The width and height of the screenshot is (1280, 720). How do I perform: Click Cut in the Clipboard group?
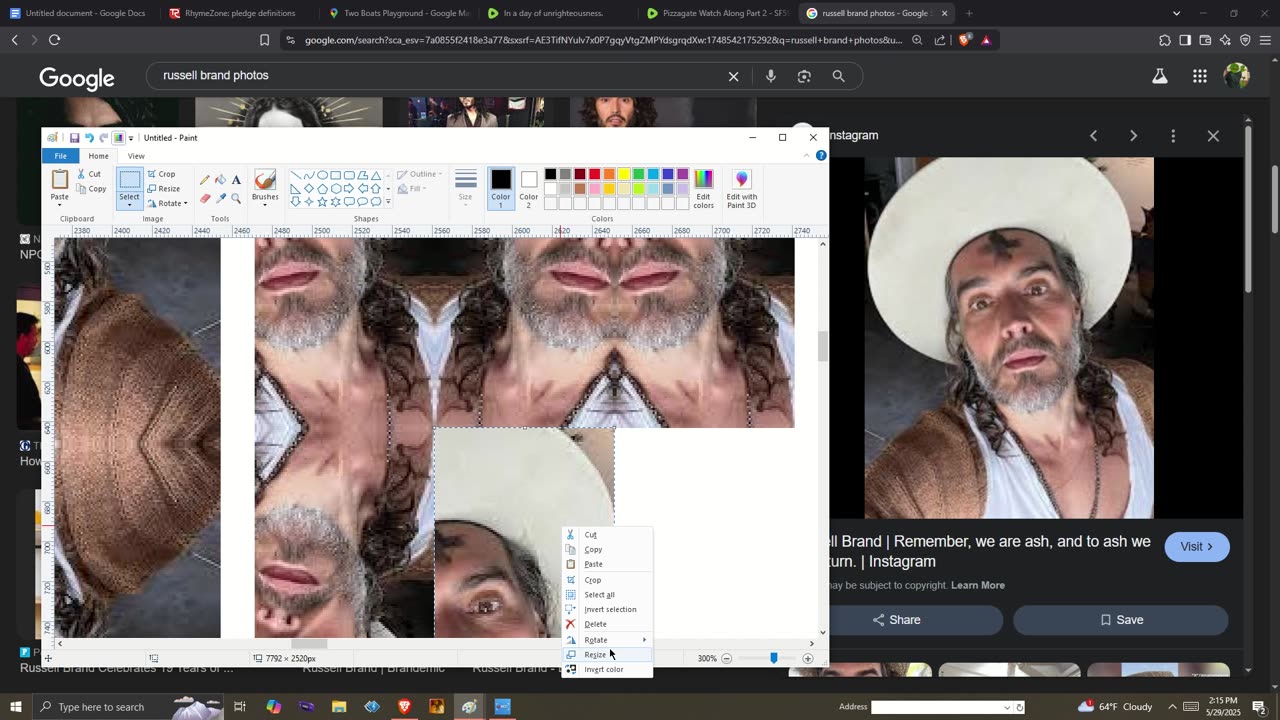(89, 174)
